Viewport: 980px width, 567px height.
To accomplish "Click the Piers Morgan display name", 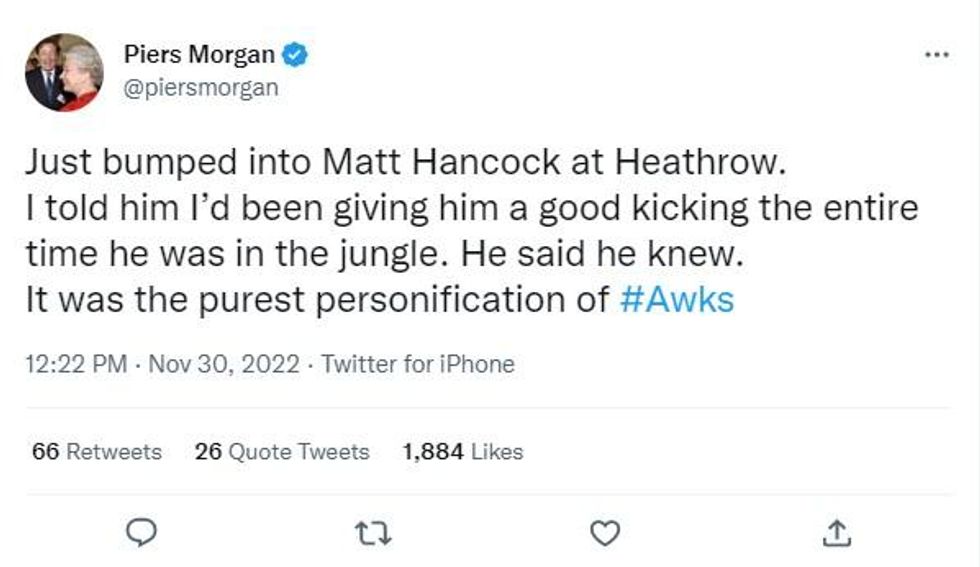I will (x=200, y=54).
